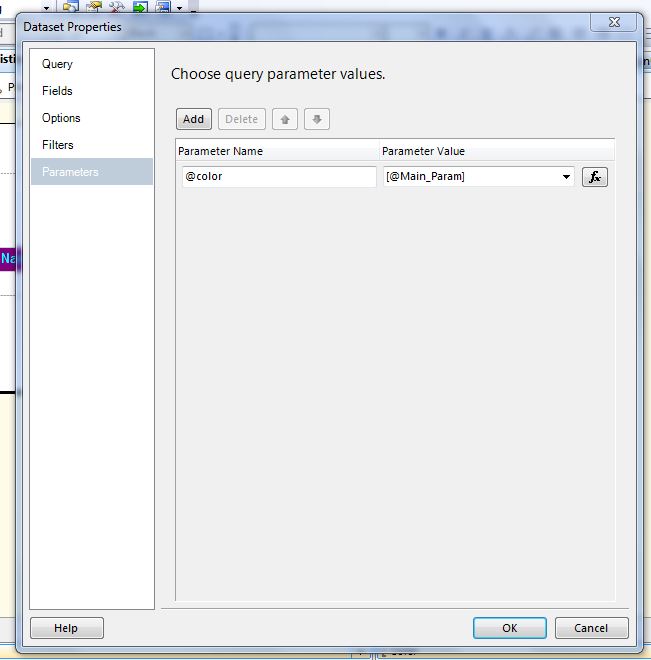This screenshot has height=660, width=651.
Task: Cancel the Dataset Properties dialog
Action: (x=591, y=628)
